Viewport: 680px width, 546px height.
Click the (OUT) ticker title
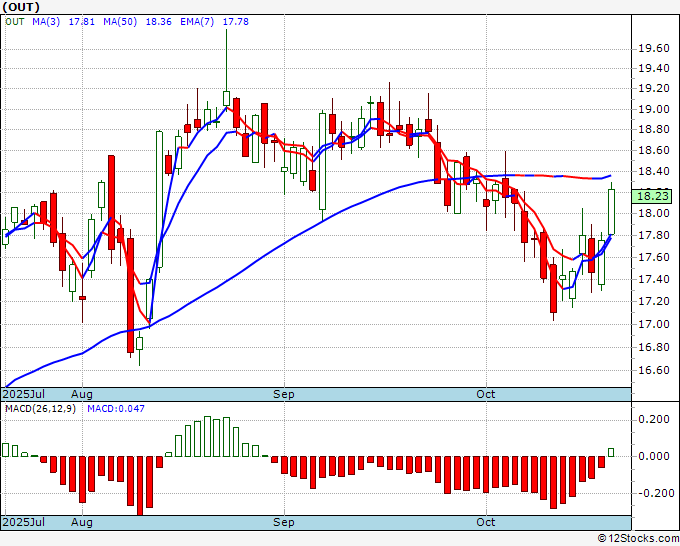click(21, 7)
